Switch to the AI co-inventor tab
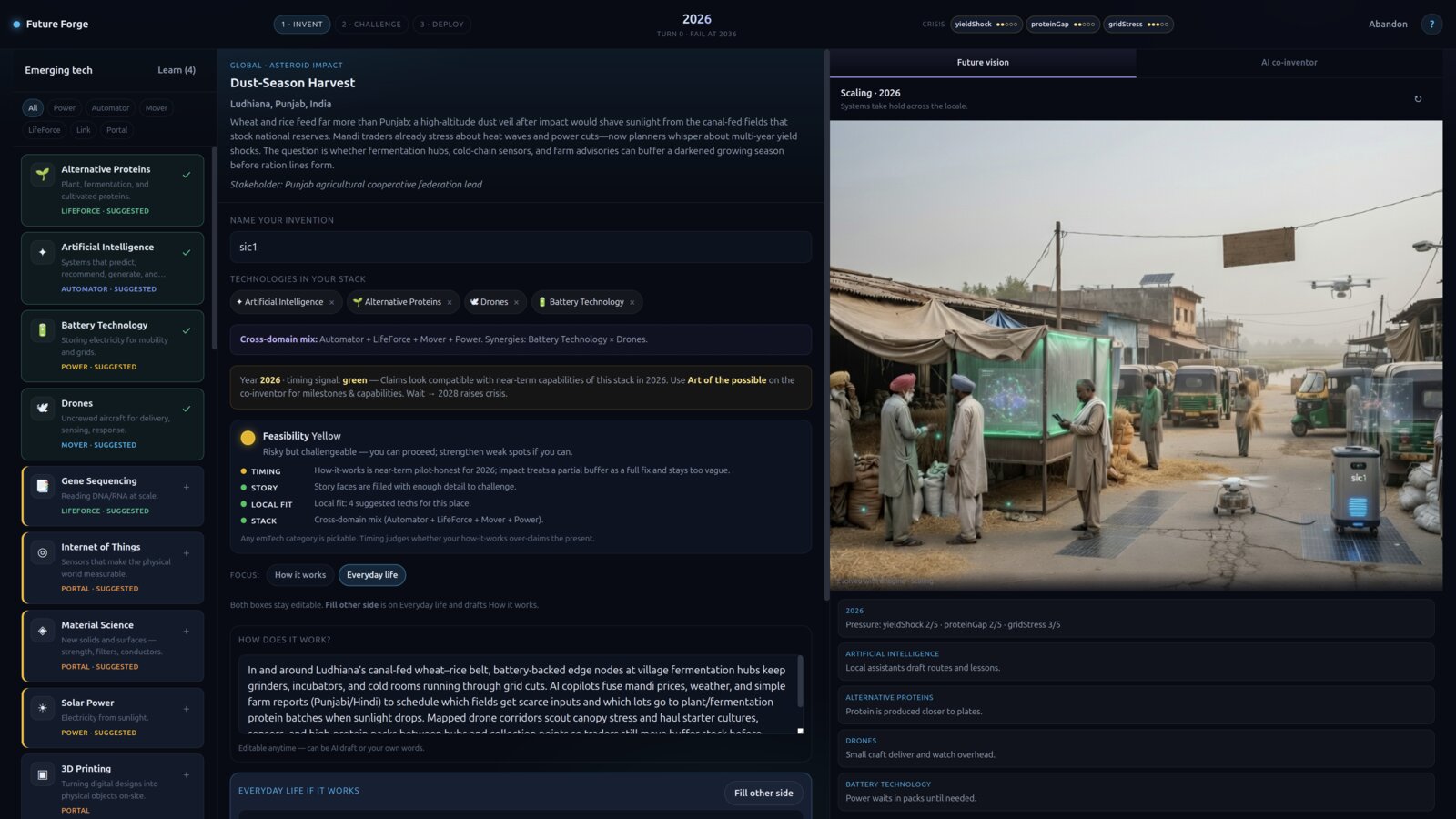The width and height of the screenshot is (1456, 819). [1289, 63]
